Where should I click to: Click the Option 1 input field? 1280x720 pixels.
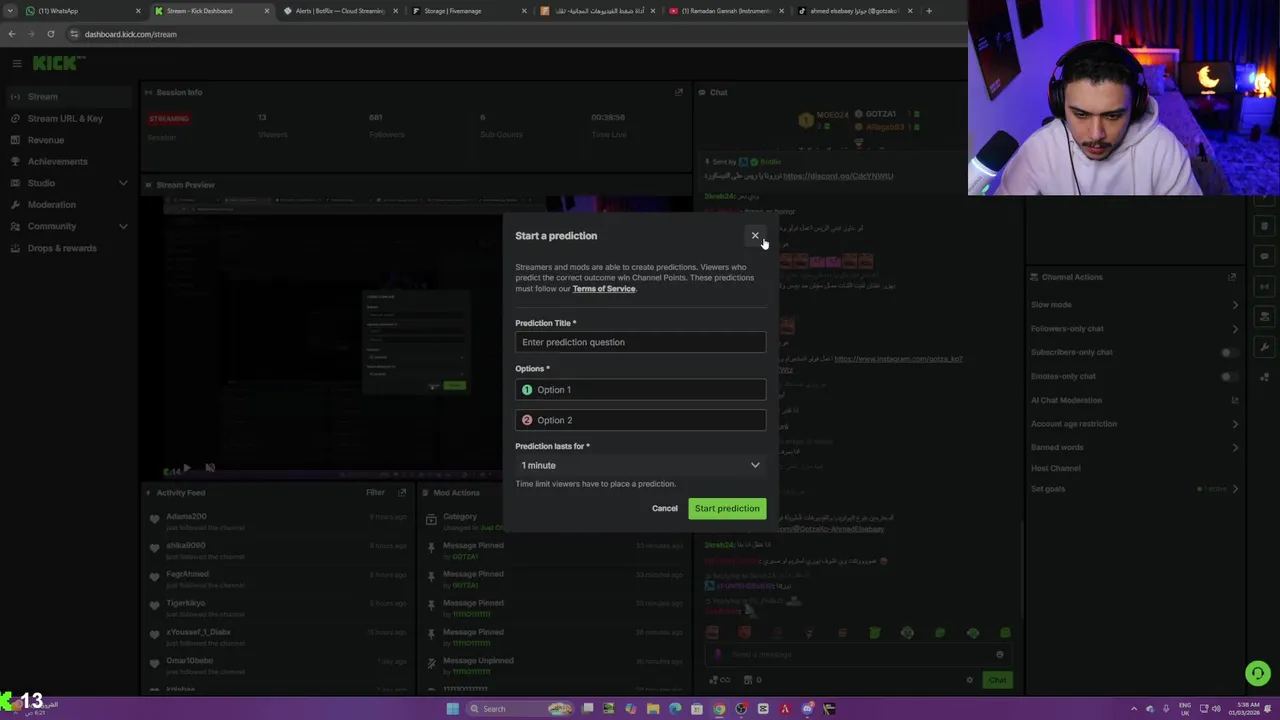pyautogui.click(x=640, y=390)
